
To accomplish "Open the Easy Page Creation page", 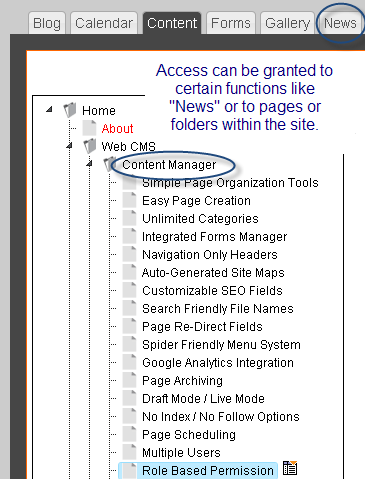I will click(x=196, y=200).
